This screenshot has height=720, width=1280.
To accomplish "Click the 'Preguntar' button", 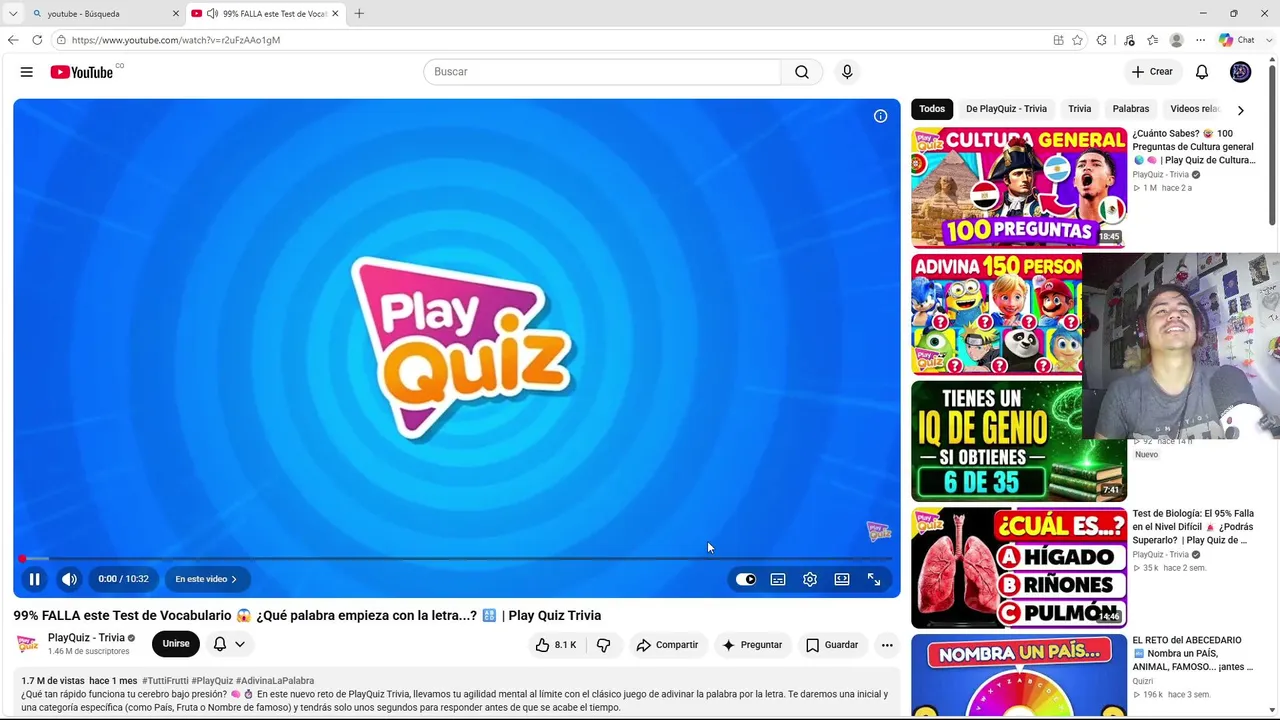I will pyautogui.click(x=752, y=645).
